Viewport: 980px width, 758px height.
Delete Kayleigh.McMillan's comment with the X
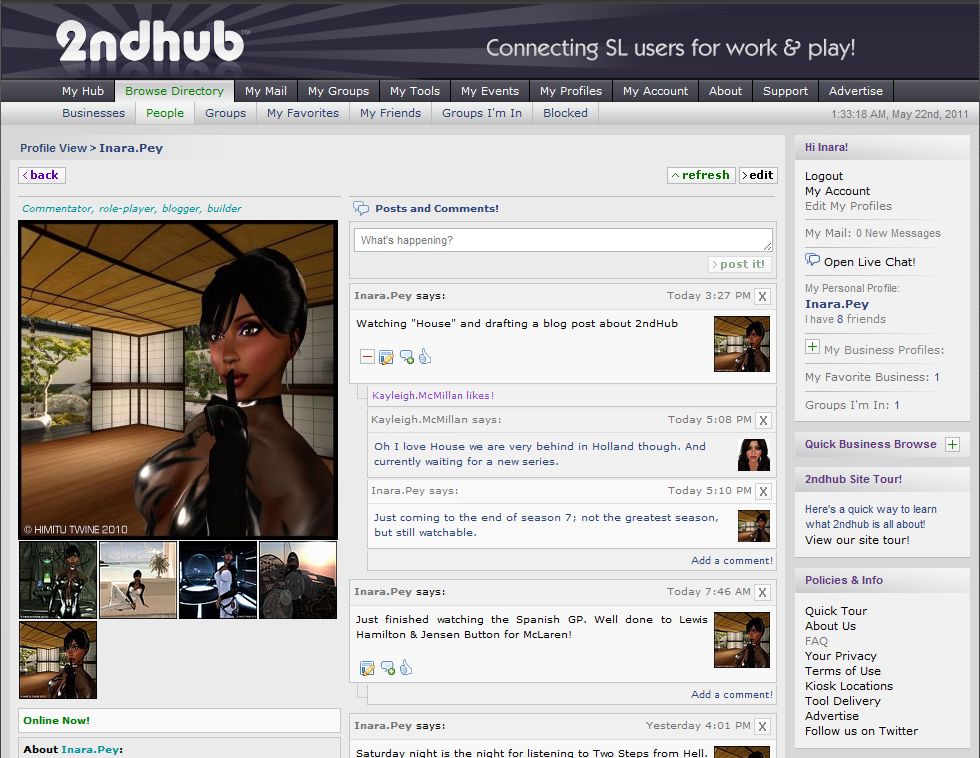click(x=763, y=420)
